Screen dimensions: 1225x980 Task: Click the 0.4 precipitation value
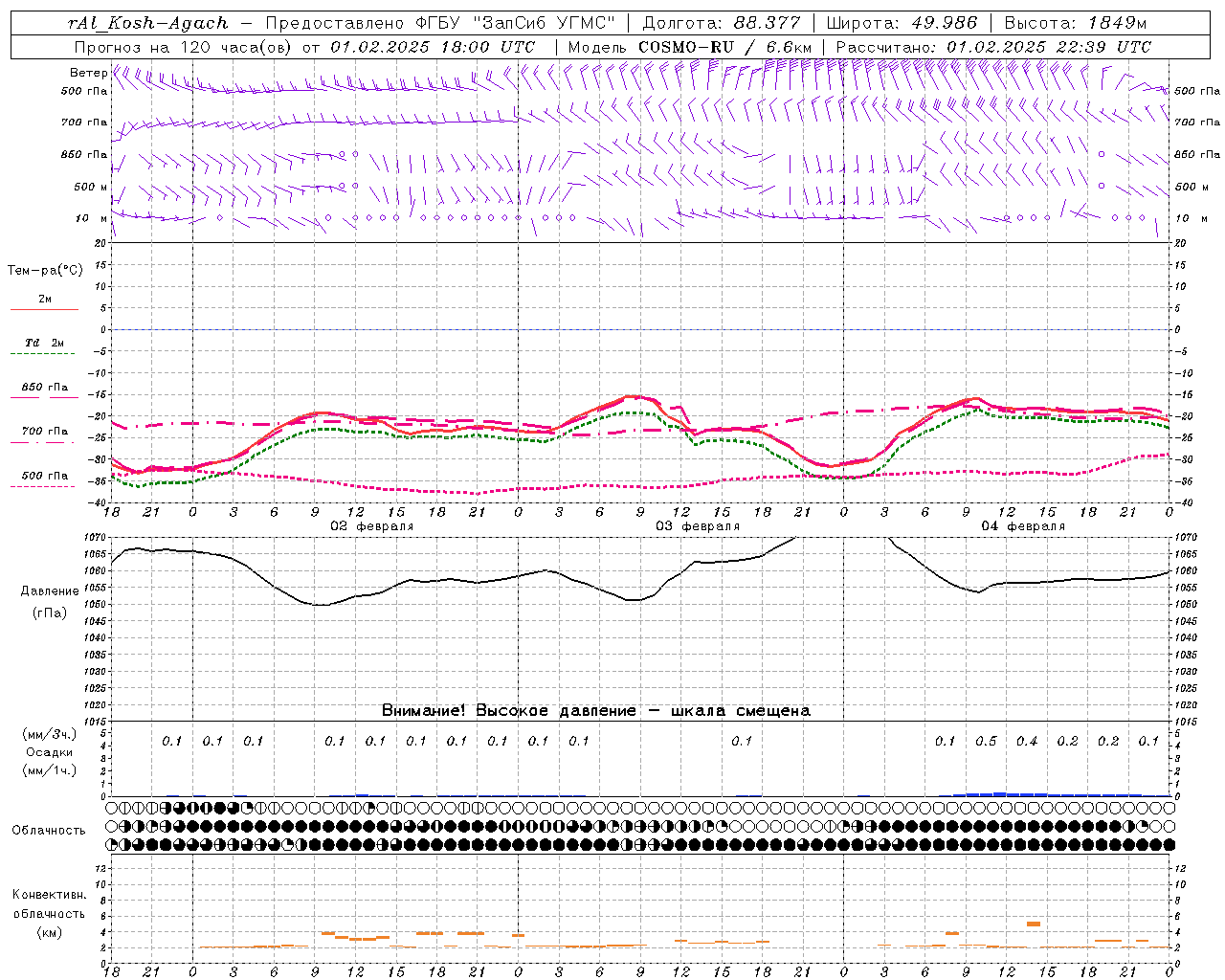tap(1027, 741)
